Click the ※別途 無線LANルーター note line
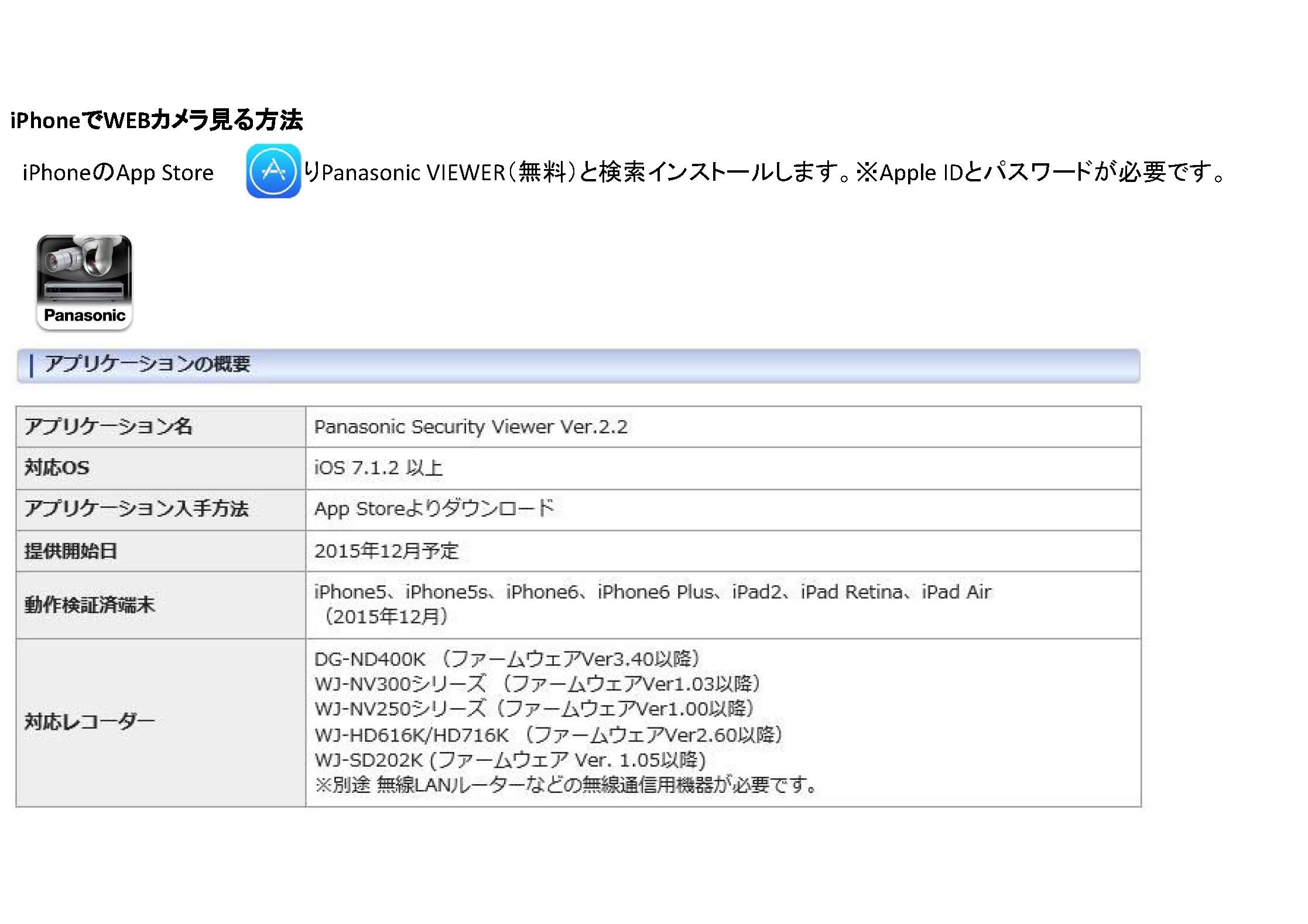 [566, 785]
